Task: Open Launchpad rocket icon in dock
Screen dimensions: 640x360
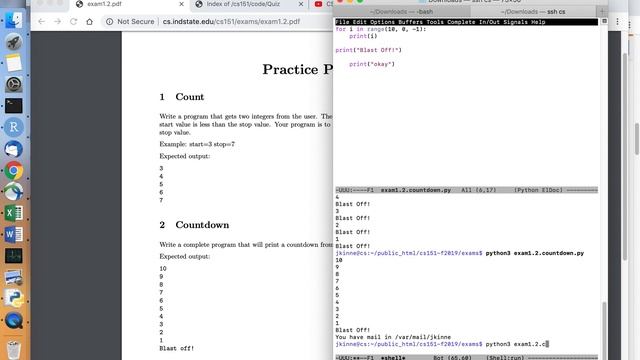Action: [13, 42]
